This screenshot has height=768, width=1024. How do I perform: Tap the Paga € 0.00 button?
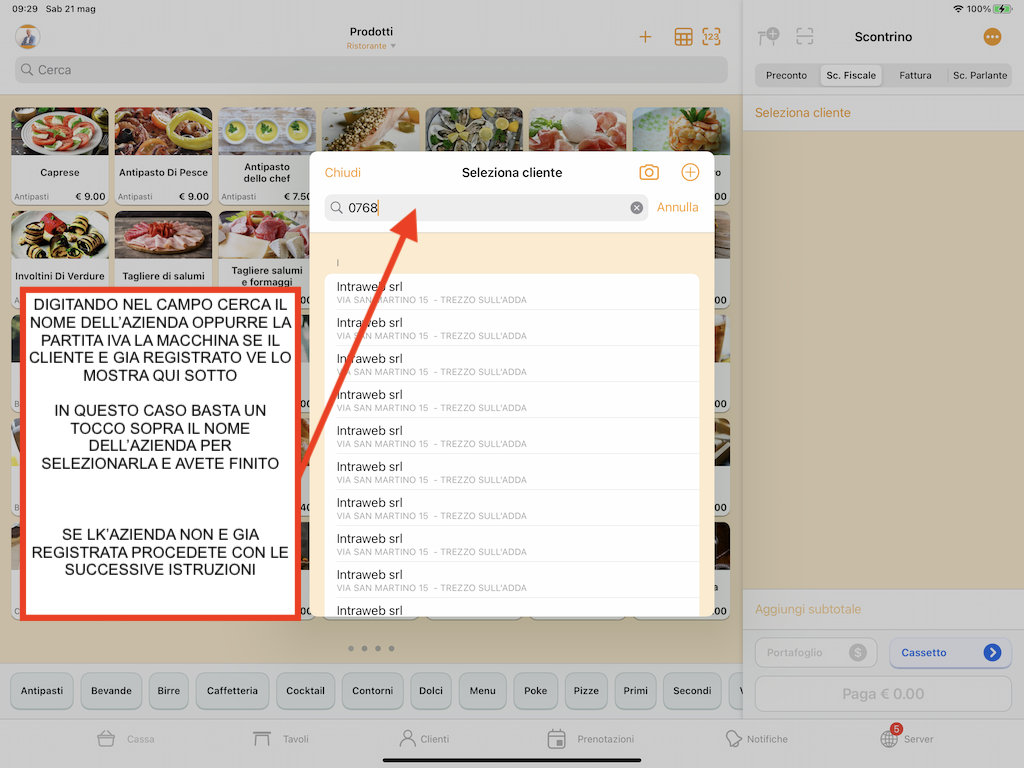(883, 694)
